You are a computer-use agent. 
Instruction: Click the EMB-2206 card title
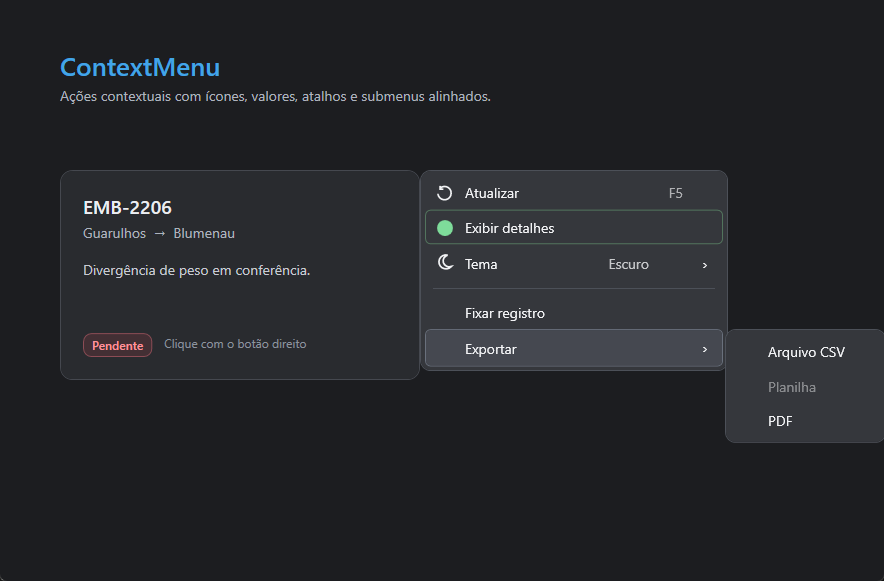pyautogui.click(x=127, y=207)
